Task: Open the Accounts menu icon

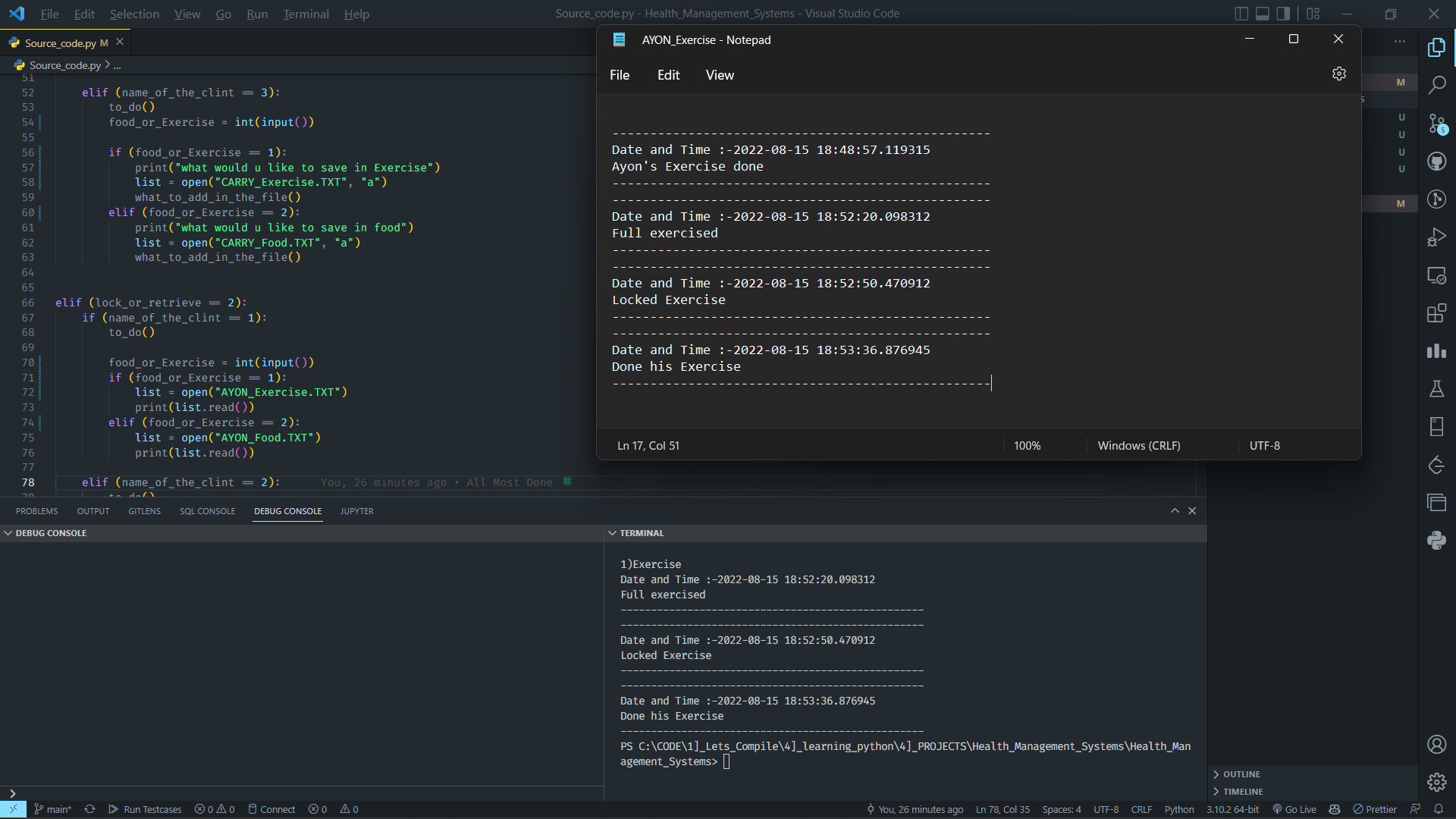Action: tap(1436, 744)
